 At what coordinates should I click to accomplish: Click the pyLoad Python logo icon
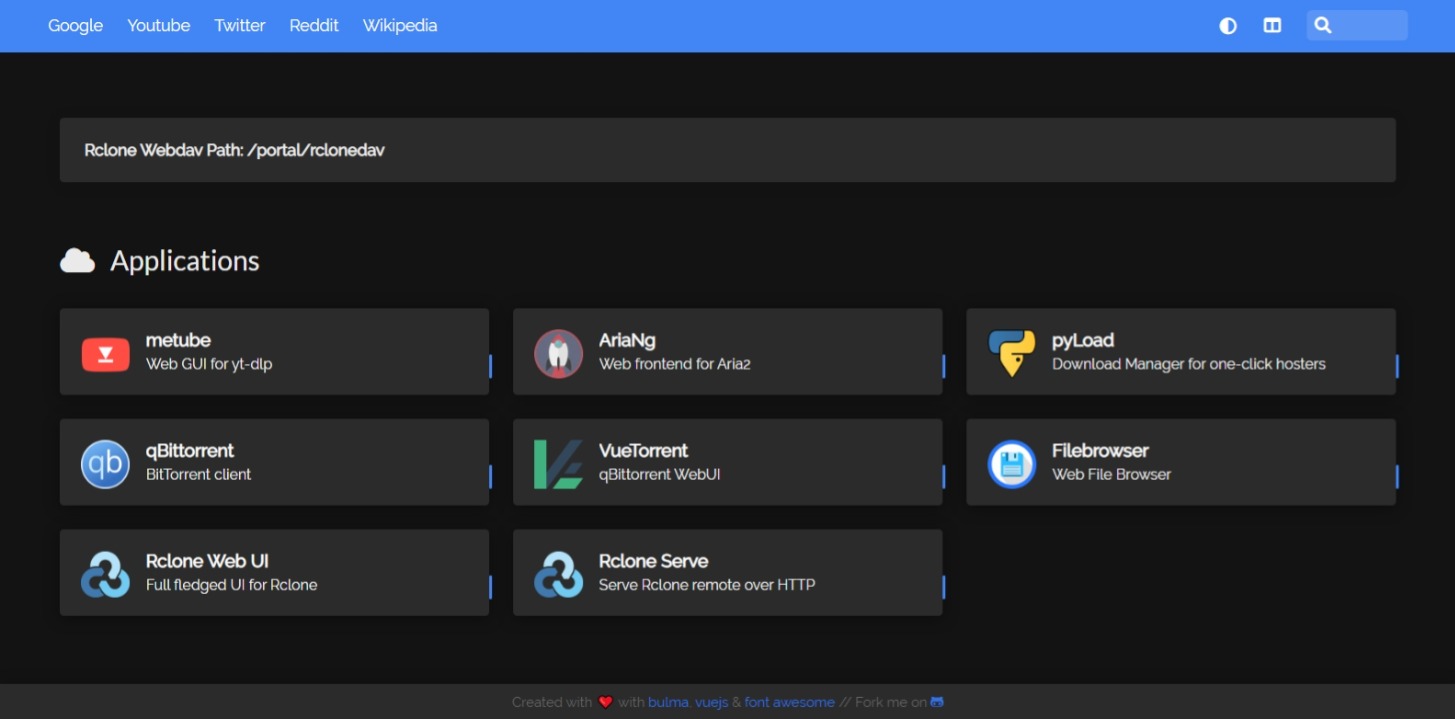pyautogui.click(x=1011, y=354)
